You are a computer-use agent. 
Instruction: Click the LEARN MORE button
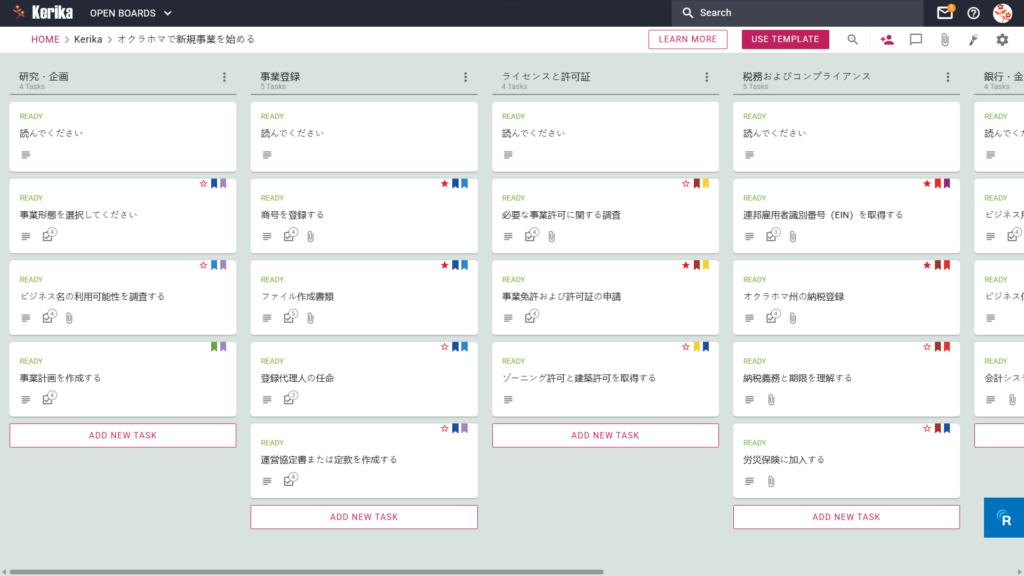(688, 39)
